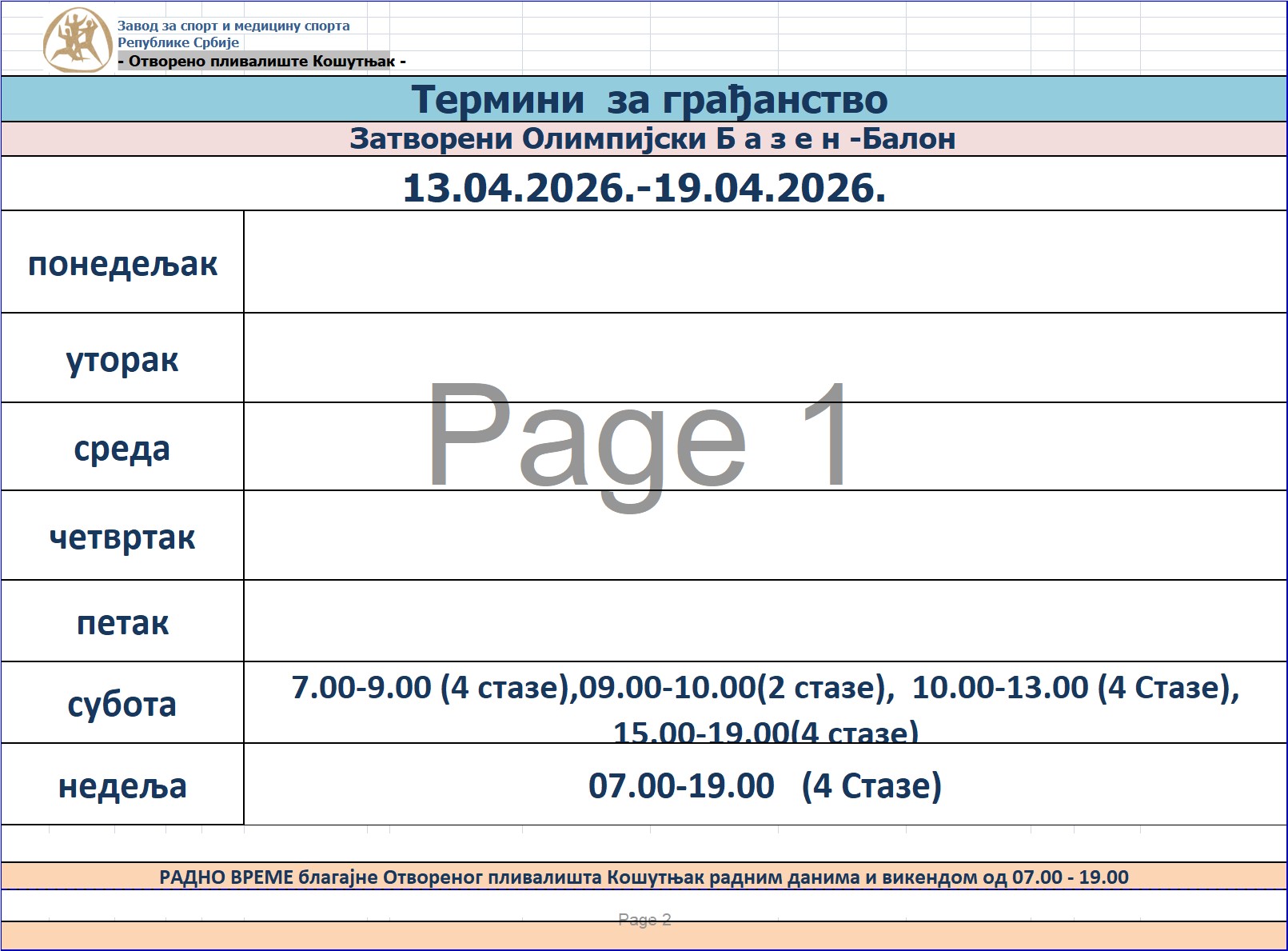Select the 'РАДНО ВРЕМЕ благајне' notice row

point(644,877)
